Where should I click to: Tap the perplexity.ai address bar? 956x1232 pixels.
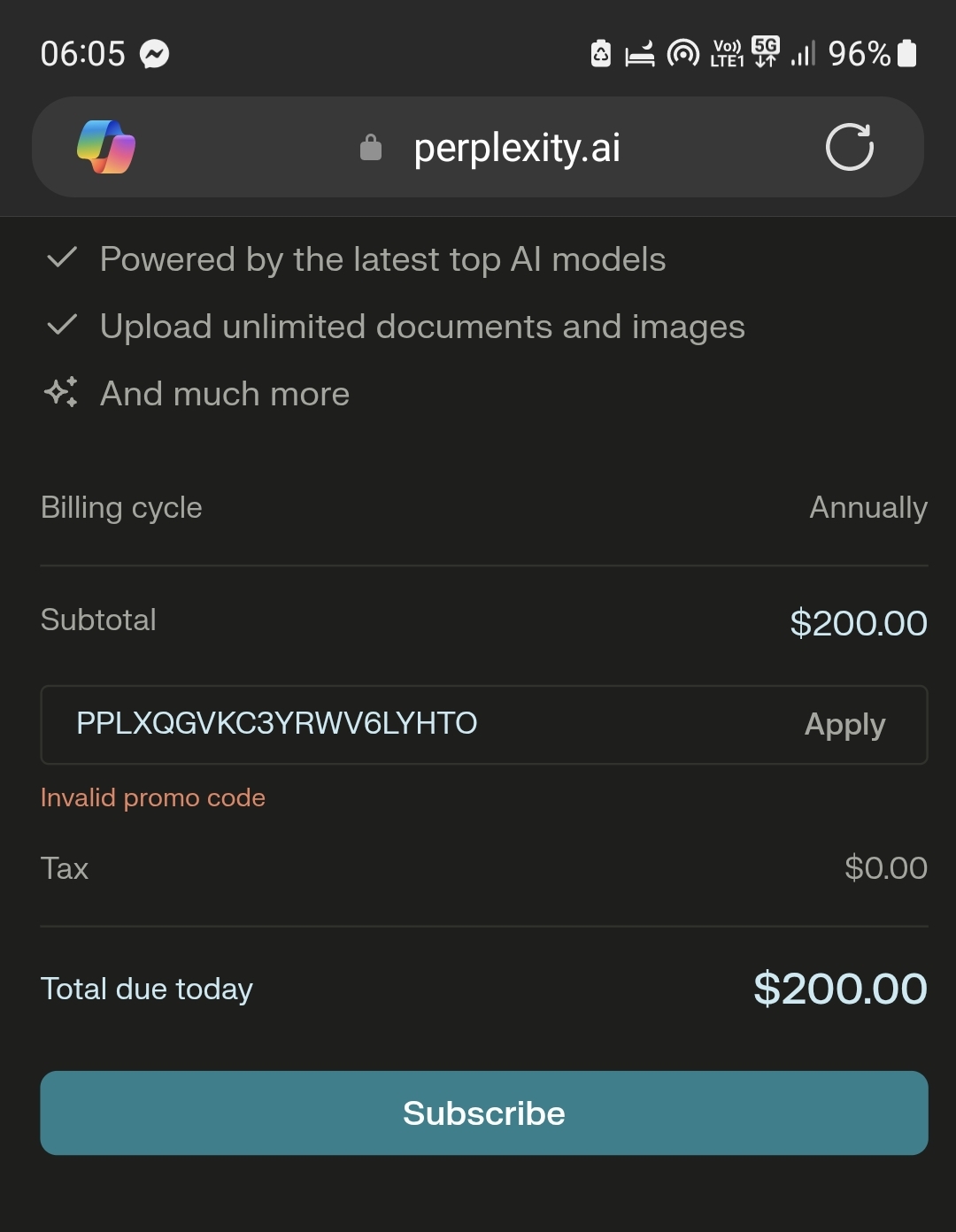[517, 147]
